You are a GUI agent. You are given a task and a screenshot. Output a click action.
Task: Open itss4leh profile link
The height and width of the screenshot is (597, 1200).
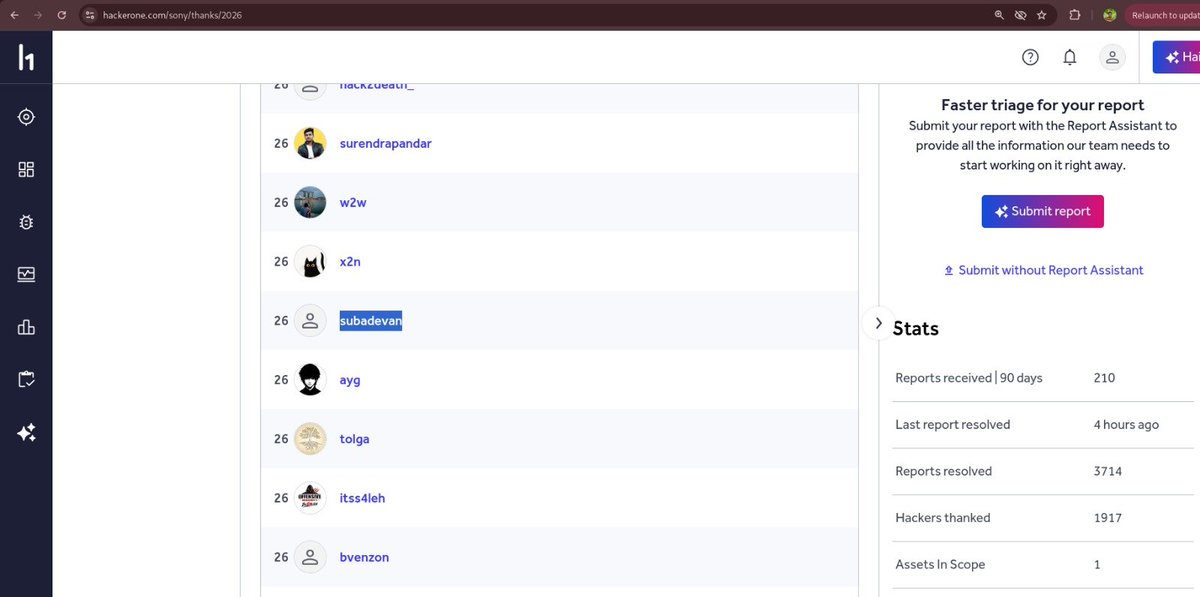pyautogui.click(x=362, y=498)
